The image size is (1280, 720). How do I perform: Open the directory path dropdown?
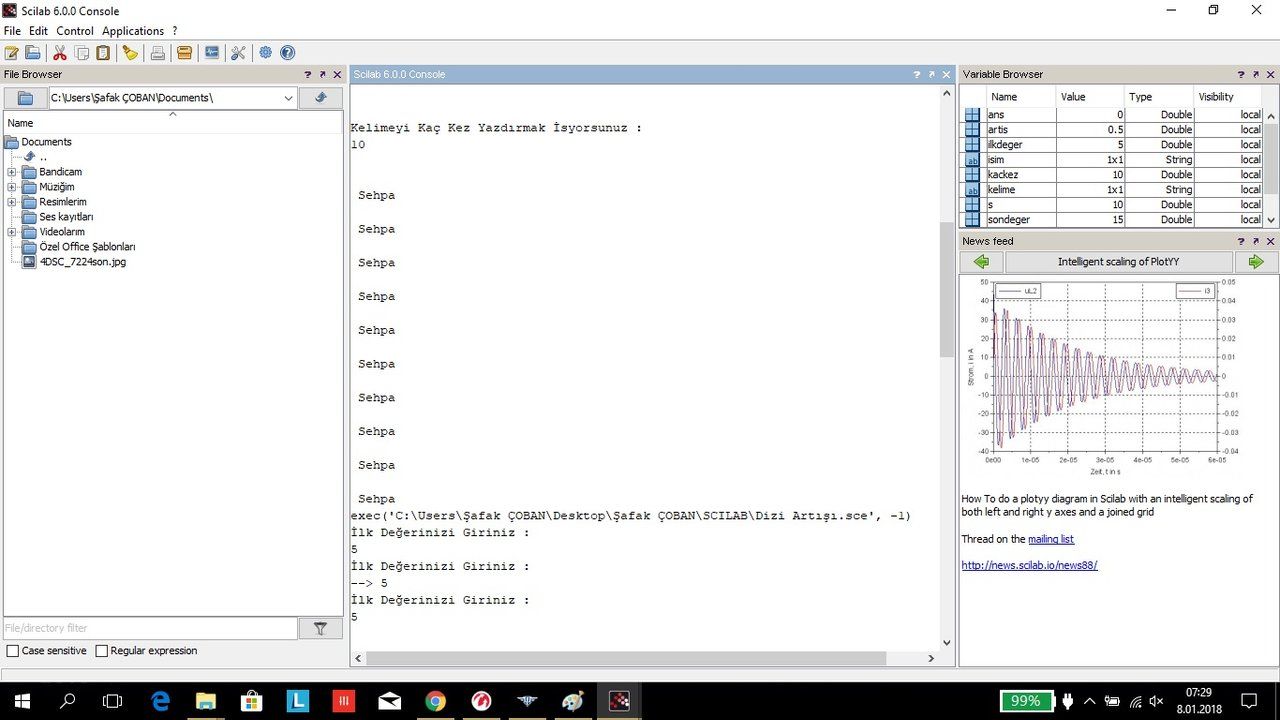288,98
